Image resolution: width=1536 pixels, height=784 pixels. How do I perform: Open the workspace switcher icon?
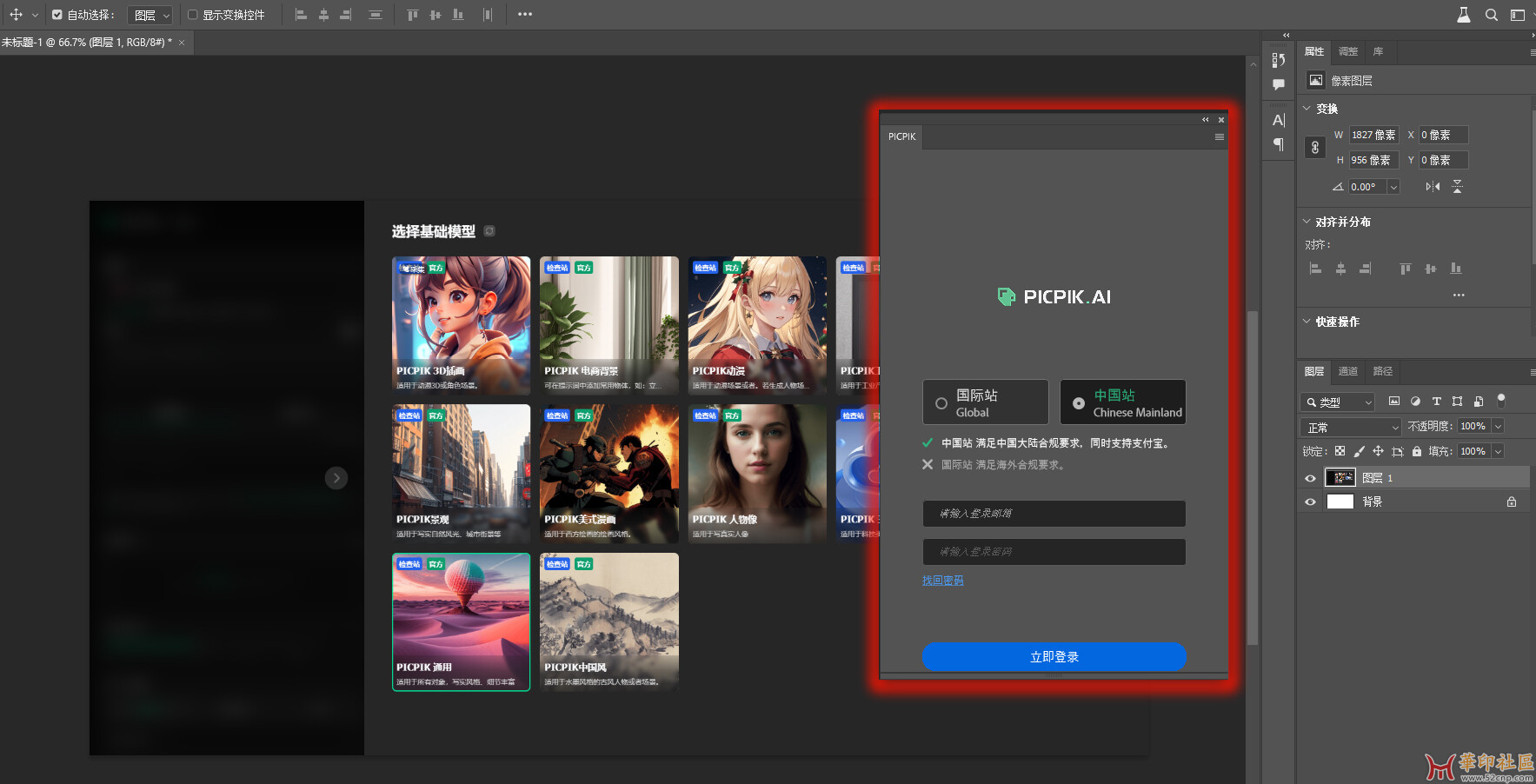tap(1518, 15)
